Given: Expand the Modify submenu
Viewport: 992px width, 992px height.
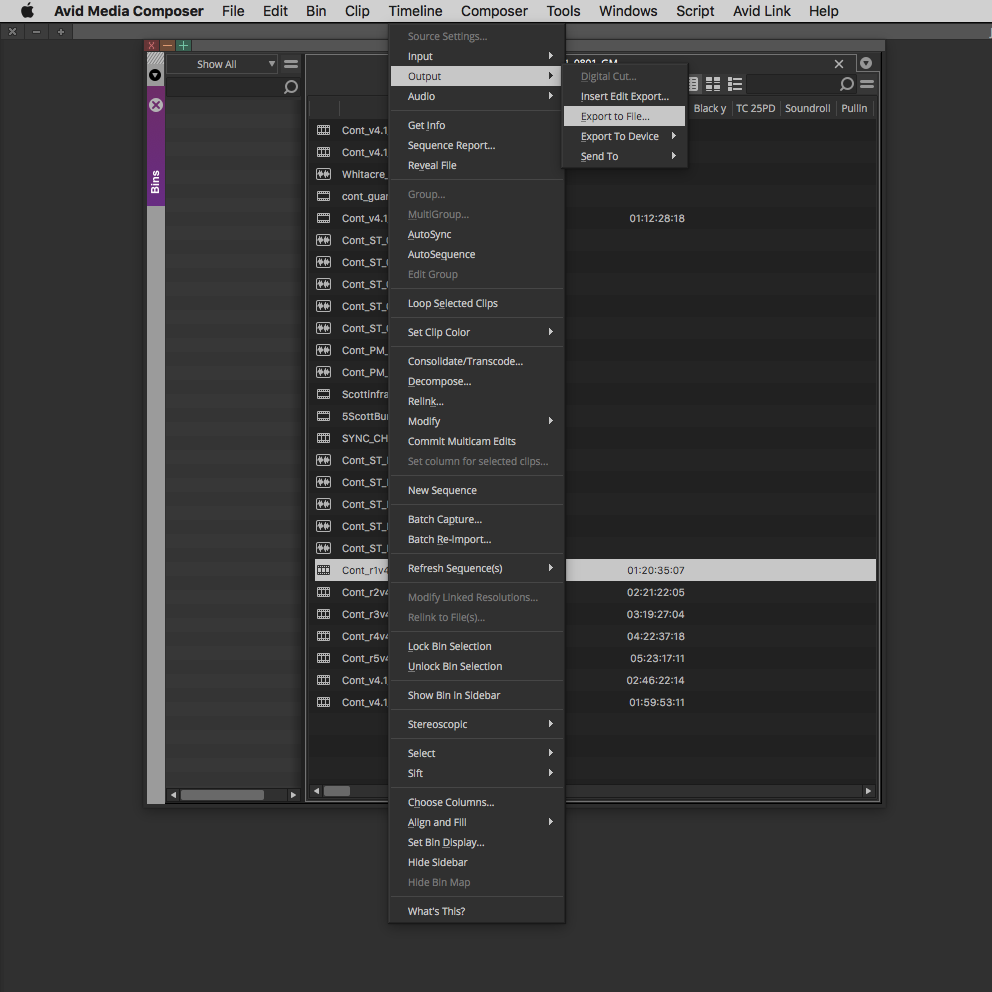Looking at the screenshot, I should pos(477,421).
